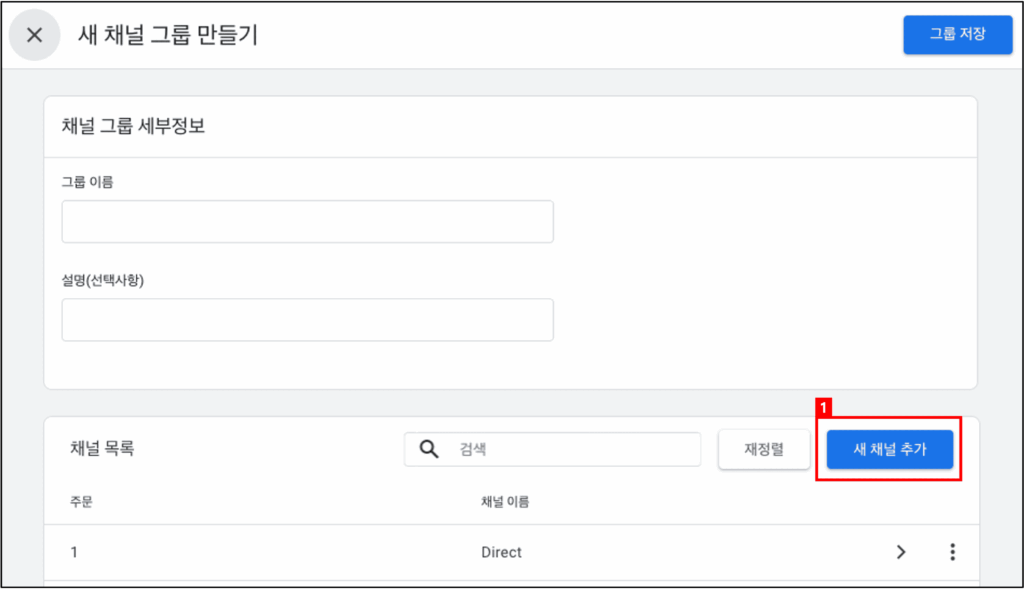Click the 채널 이름 column header
The width and height of the screenshot is (1024, 589).
[505, 502]
